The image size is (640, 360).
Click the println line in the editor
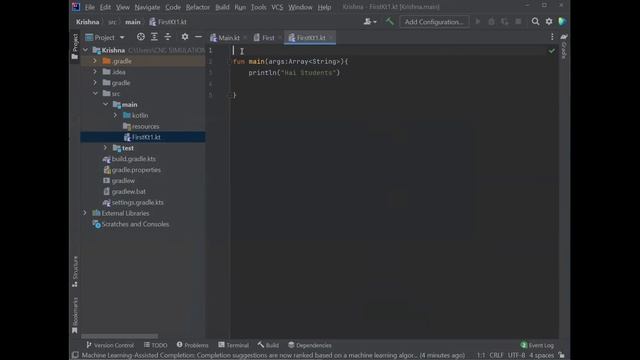click(x=294, y=73)
